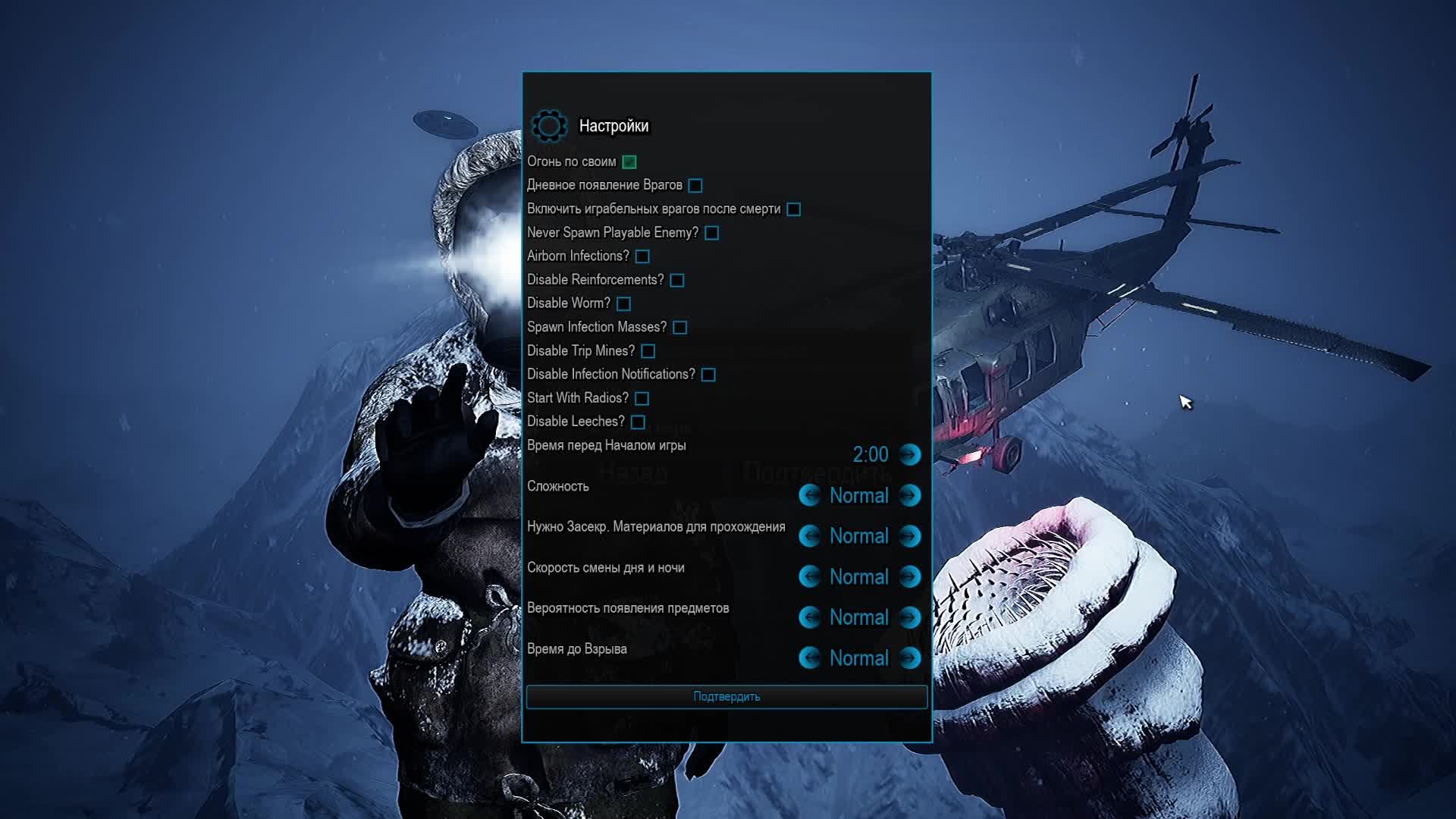This screenshot has height=819, width=1456.
Task: Click right arrow for Время до Взрыва
Action: [909, 658]
